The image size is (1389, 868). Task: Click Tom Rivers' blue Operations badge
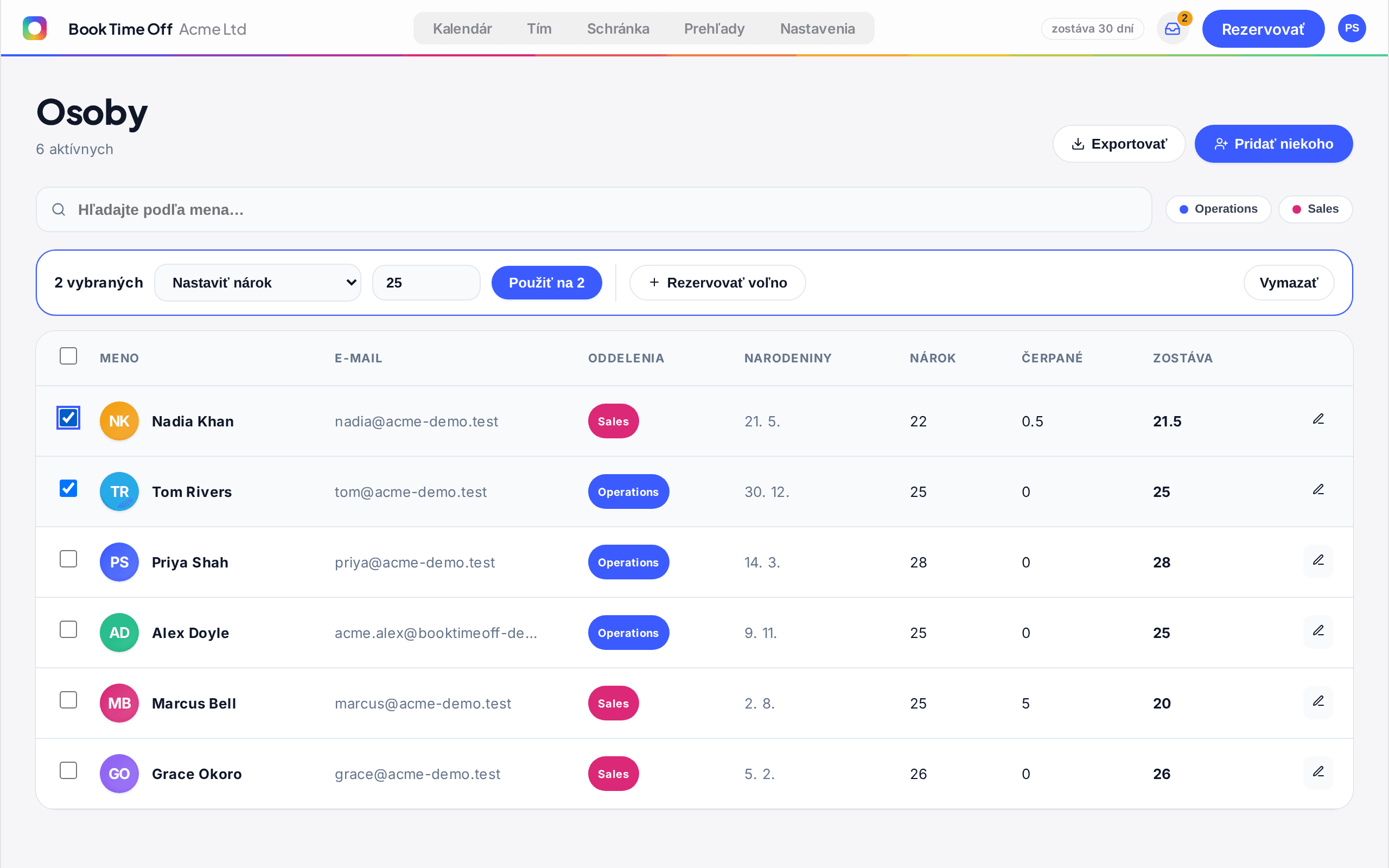point(628,492)
